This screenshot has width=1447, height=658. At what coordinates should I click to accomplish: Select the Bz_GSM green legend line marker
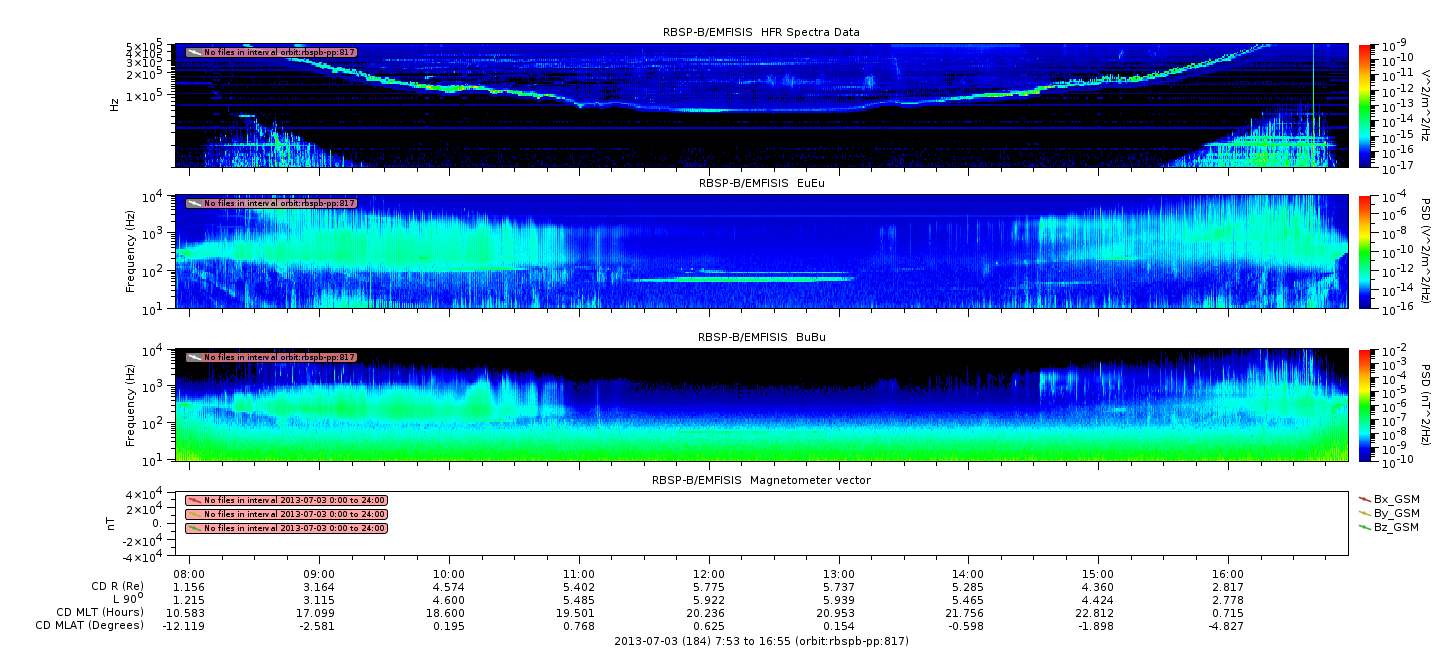[x=1365, y=527]
